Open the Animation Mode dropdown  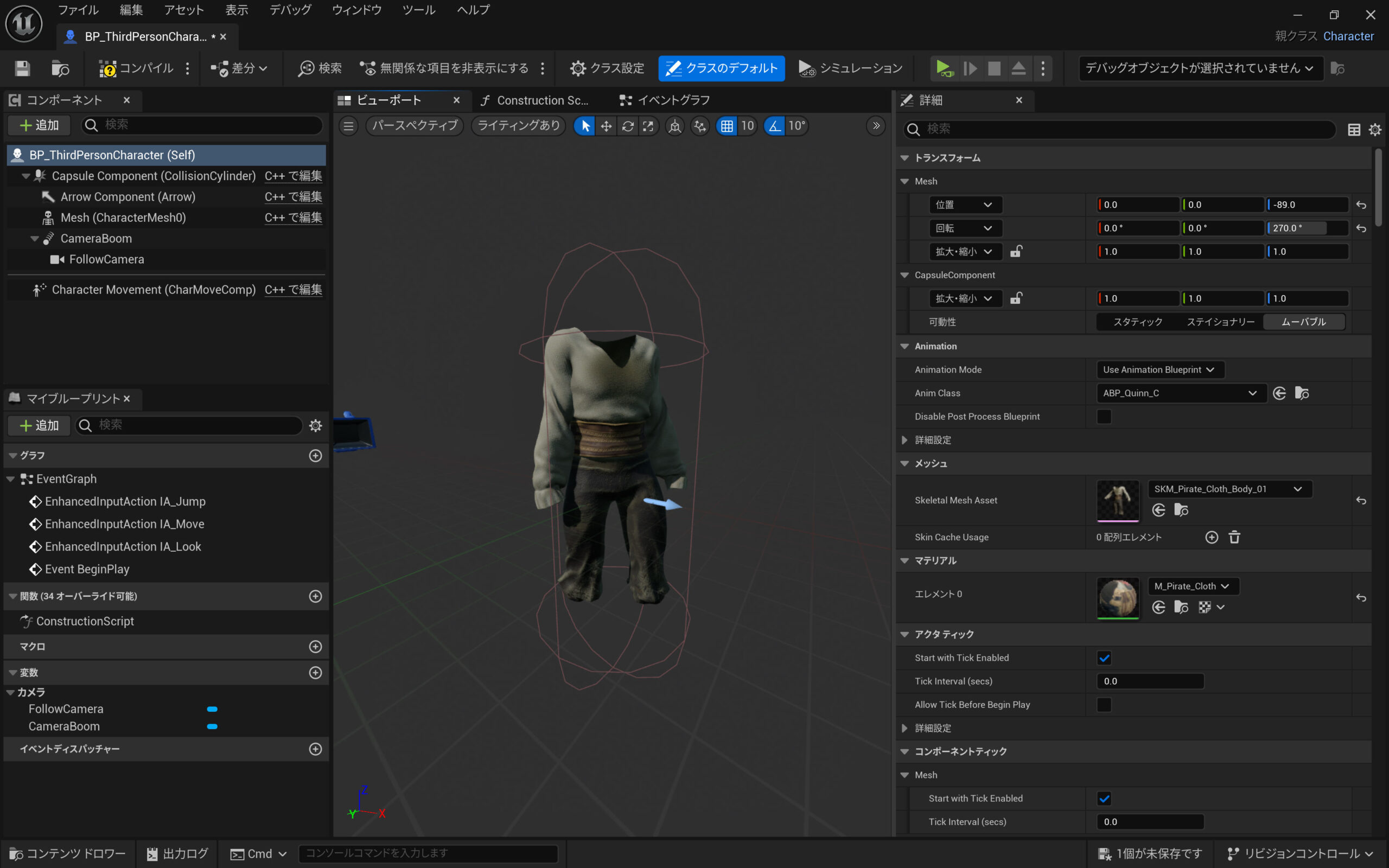pos(1159,369)
